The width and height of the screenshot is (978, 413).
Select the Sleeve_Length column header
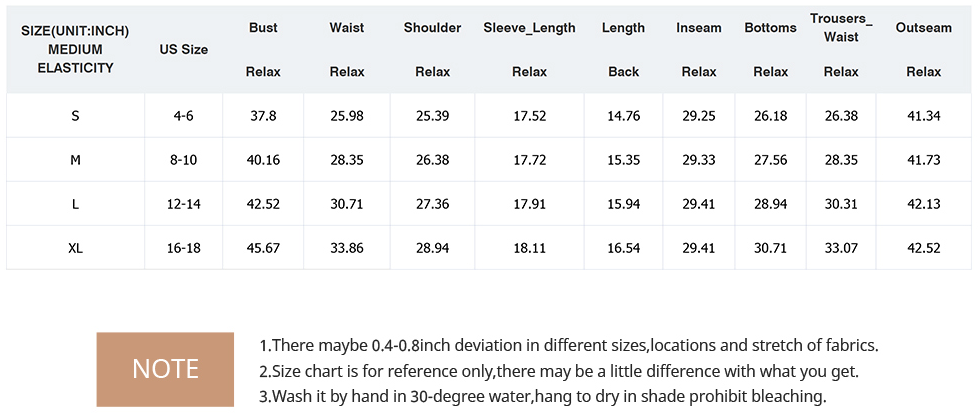(x=530, y=28)
